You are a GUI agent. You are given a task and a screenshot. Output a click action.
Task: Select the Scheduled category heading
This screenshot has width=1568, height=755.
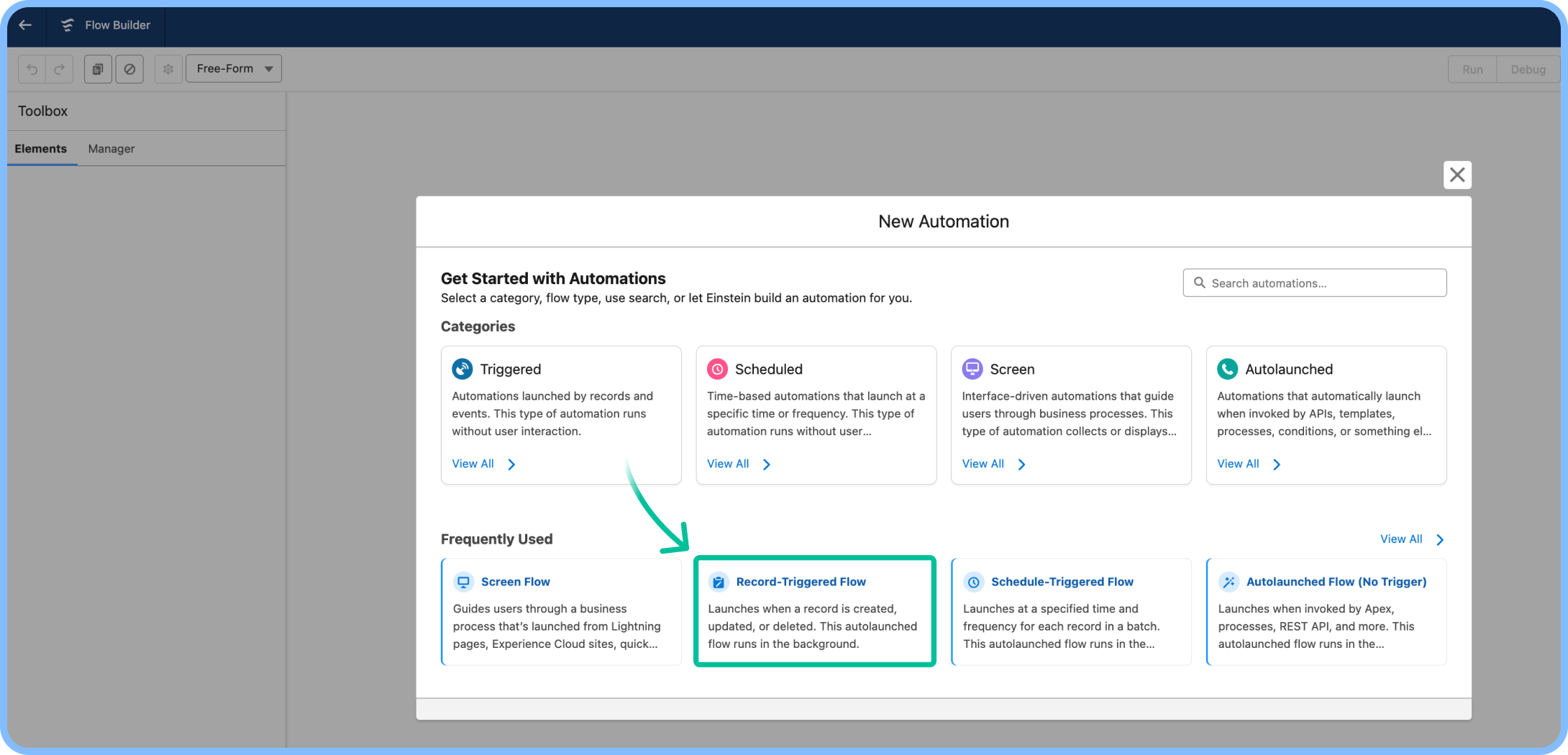point(768,370)
